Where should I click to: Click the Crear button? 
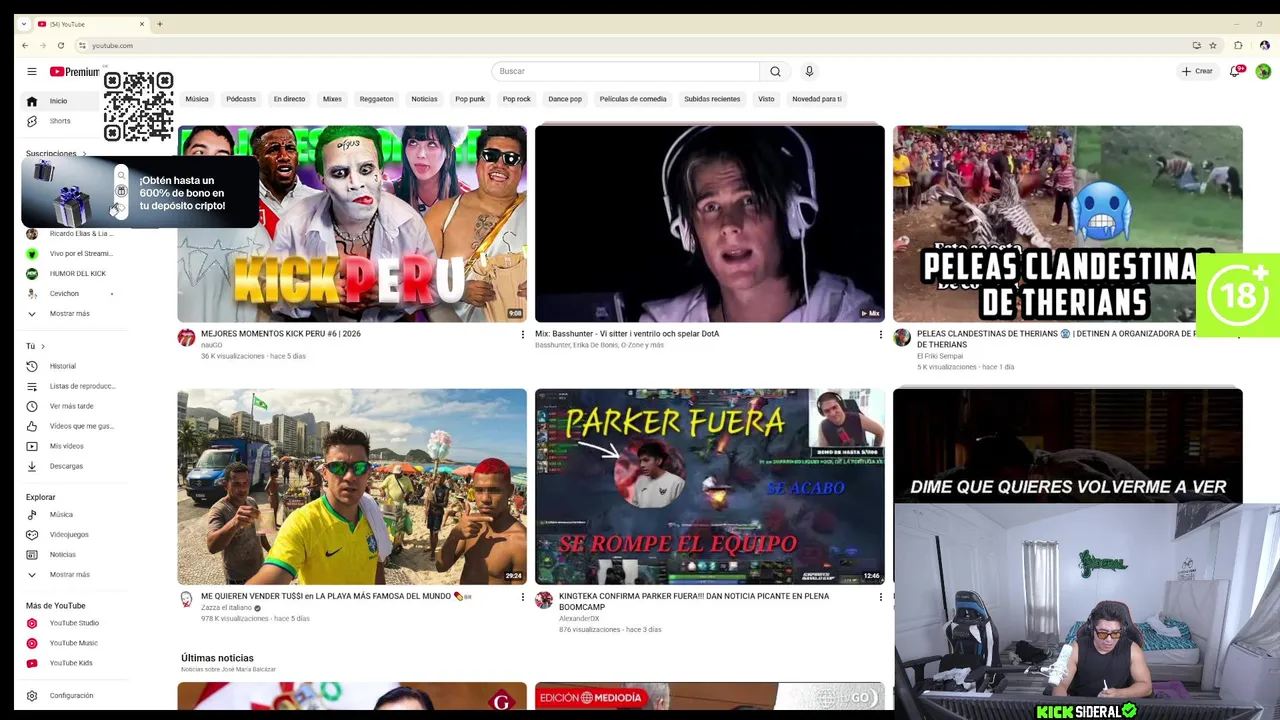pos(1197,71)
